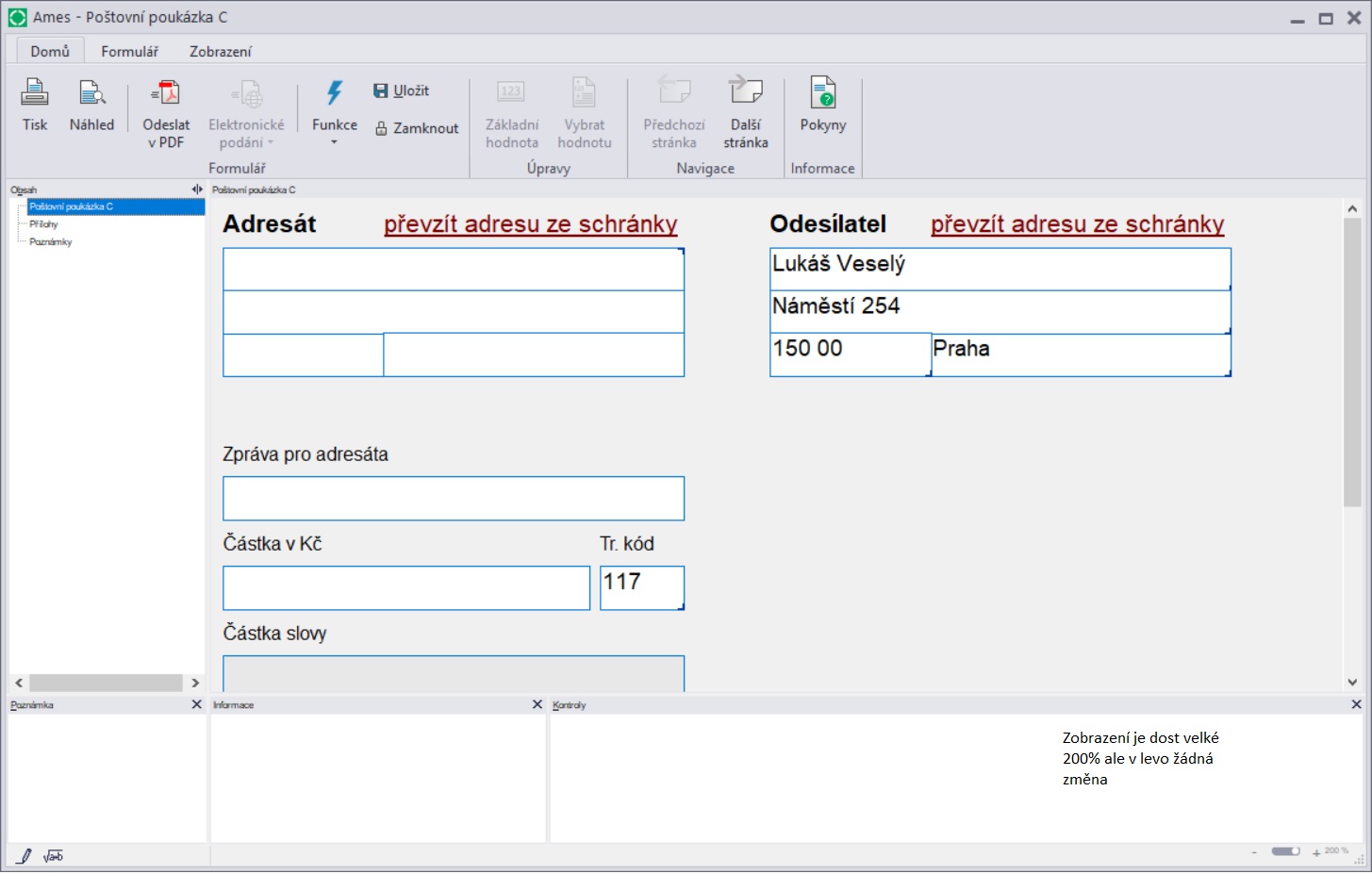This screenshot has width=1372, height=874.
Task: Click the scroll-down arrow of the form
Action: tap(1352, 683)
